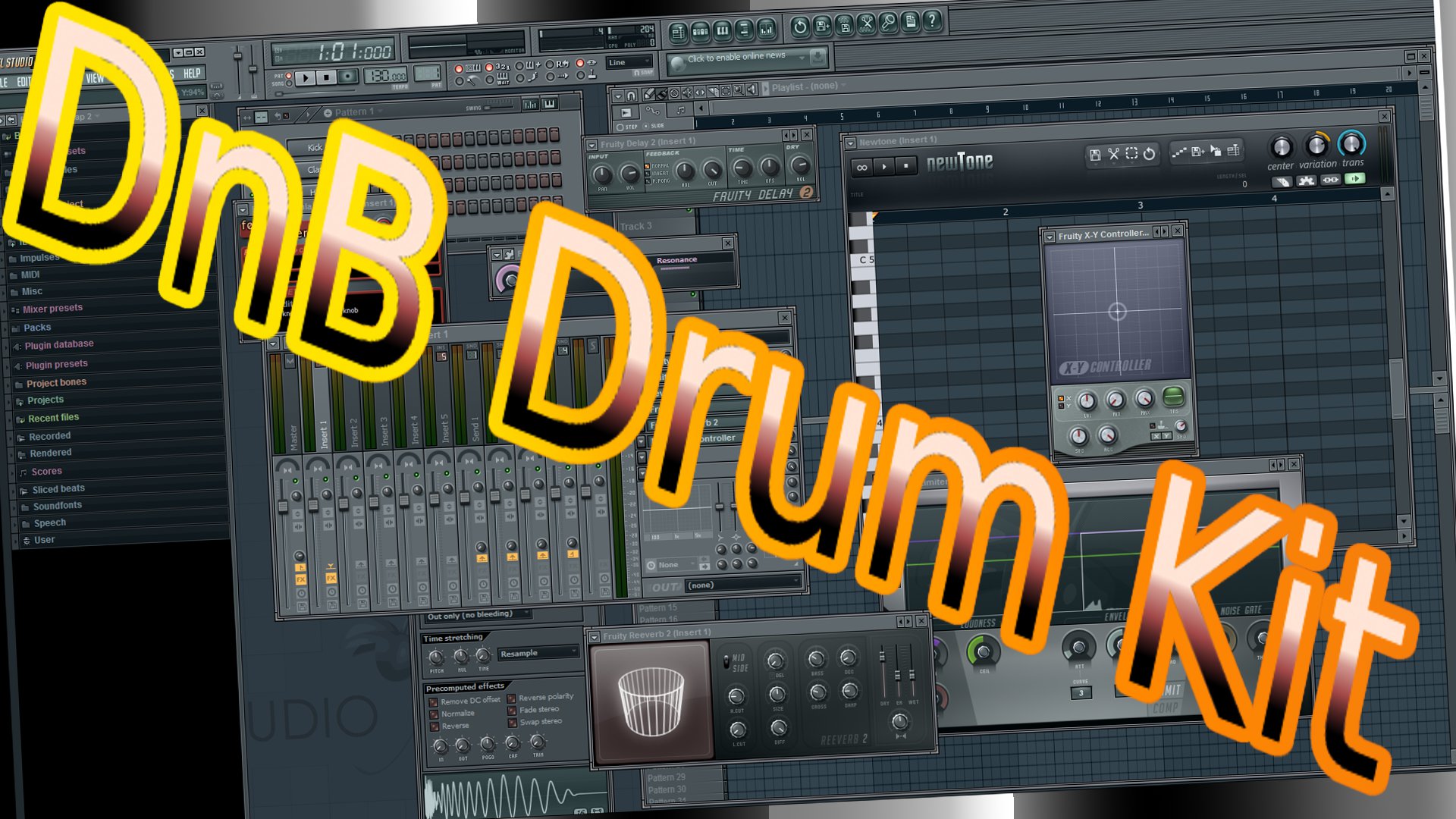Click the tempo display field
The width and height of the screenshot is (1456, 819).
click(386, 75)
